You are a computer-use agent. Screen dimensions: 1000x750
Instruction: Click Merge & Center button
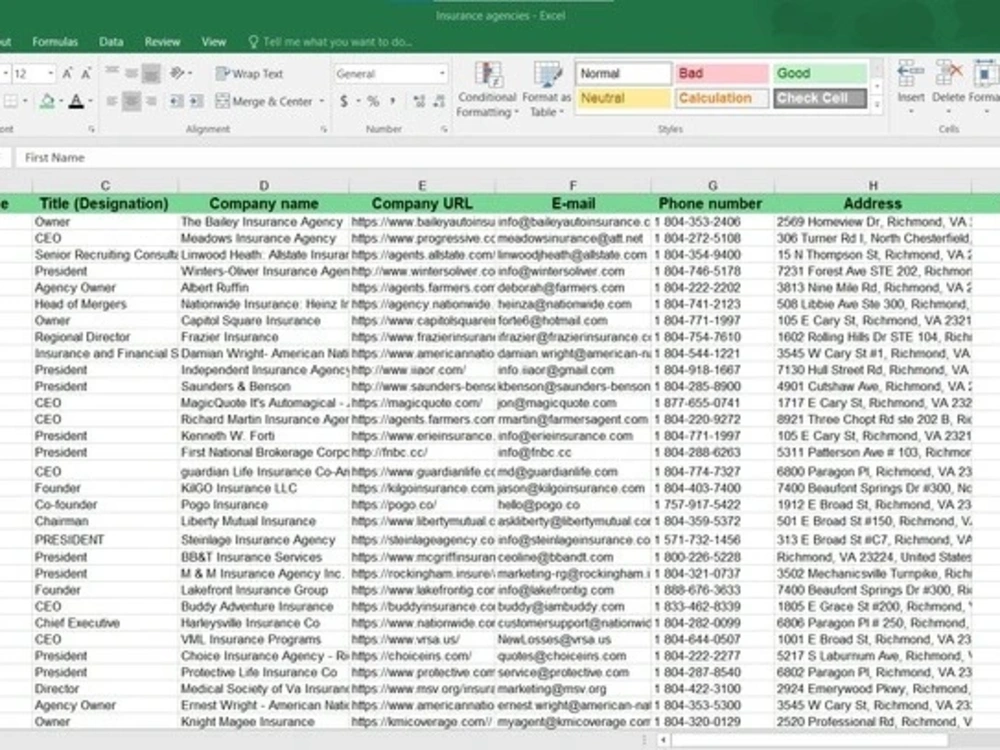point(264,101)
